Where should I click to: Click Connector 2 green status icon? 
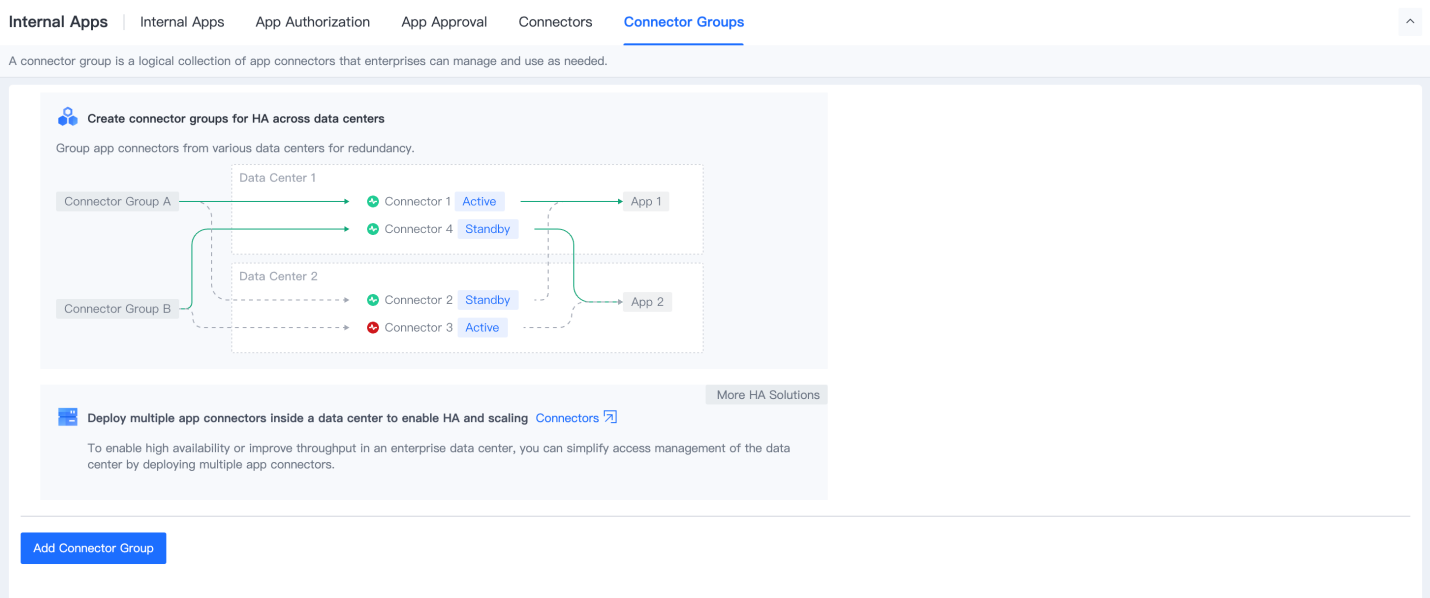pyautogui.click(x=373, y=300)
